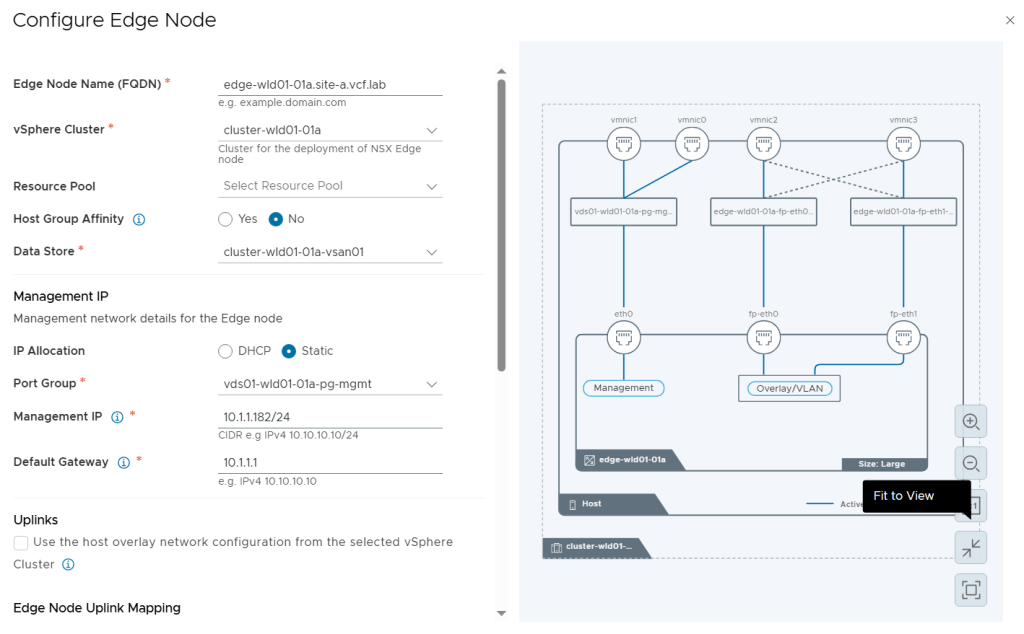The width and height of the screenshot is (1024, 634).
Task: Click the full screen frame icon
Action: click(970, 590)
